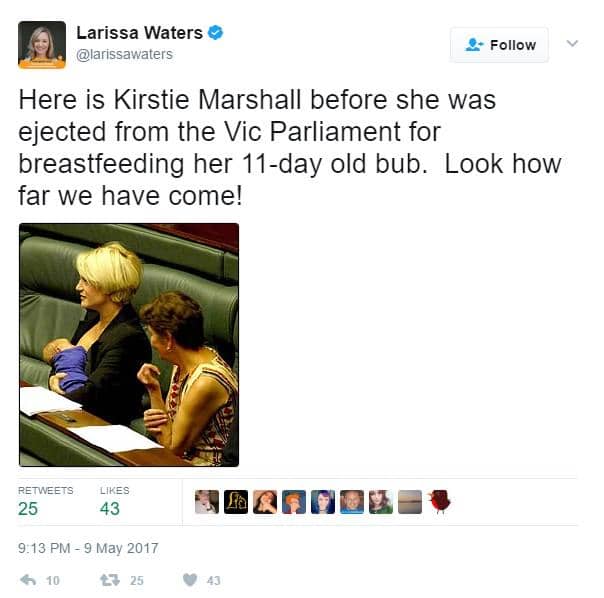Click the reply arrow icon
Viewport: 604px width, 598px height.
pos(28,580)
